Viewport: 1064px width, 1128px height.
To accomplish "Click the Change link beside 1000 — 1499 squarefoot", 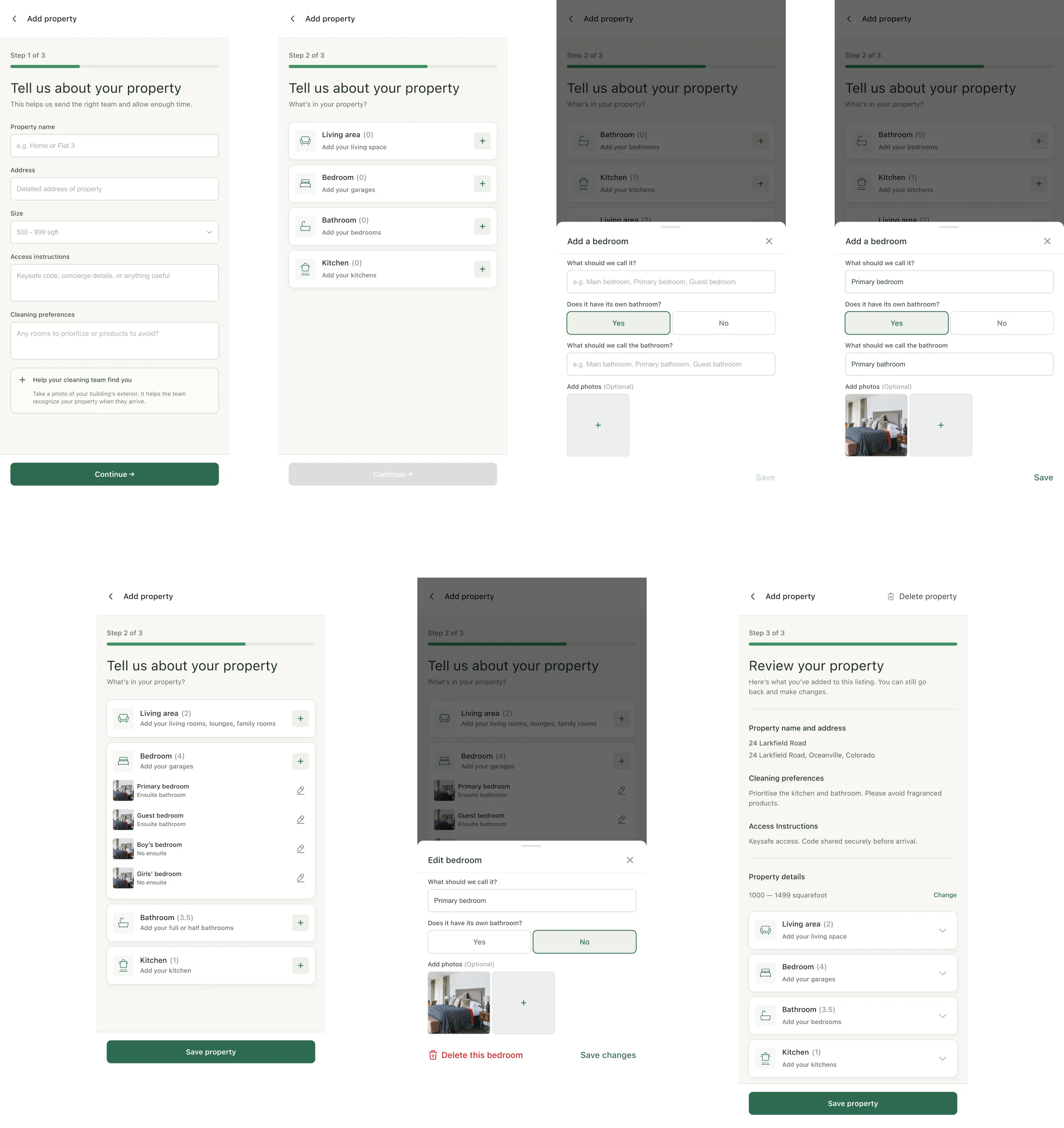I will pos(945,895).
